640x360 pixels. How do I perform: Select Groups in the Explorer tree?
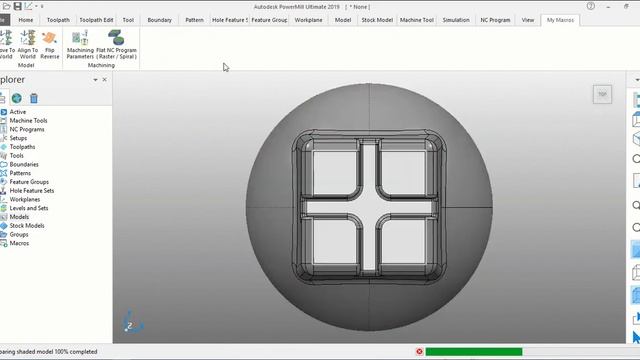pyautogui.click(x=19, y=235)
